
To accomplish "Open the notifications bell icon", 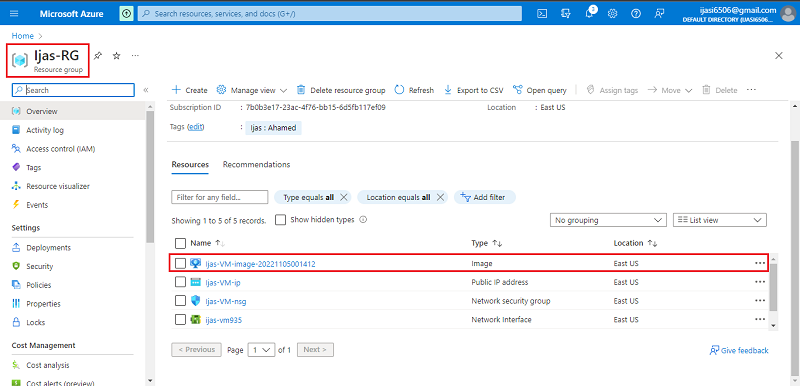I will tap(590, 14).
